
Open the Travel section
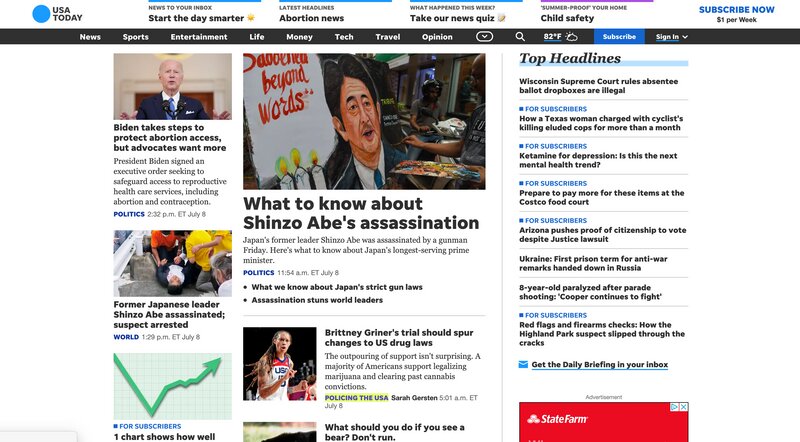[388, 37]
